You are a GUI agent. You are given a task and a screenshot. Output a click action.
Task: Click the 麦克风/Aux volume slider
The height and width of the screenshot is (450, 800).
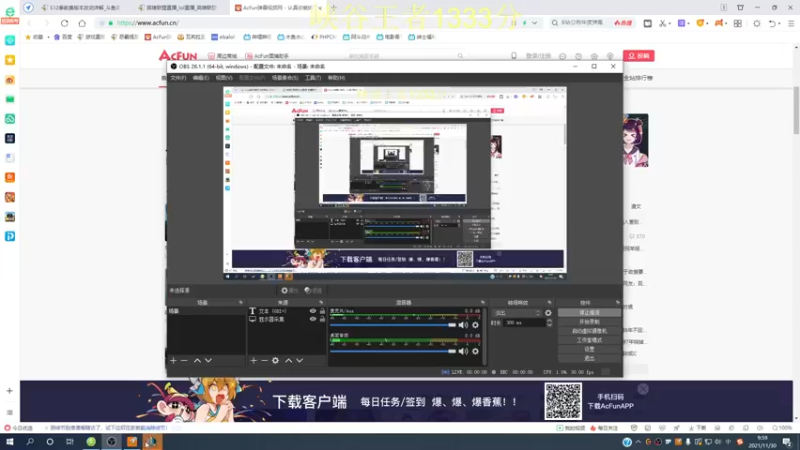[393, 325]
